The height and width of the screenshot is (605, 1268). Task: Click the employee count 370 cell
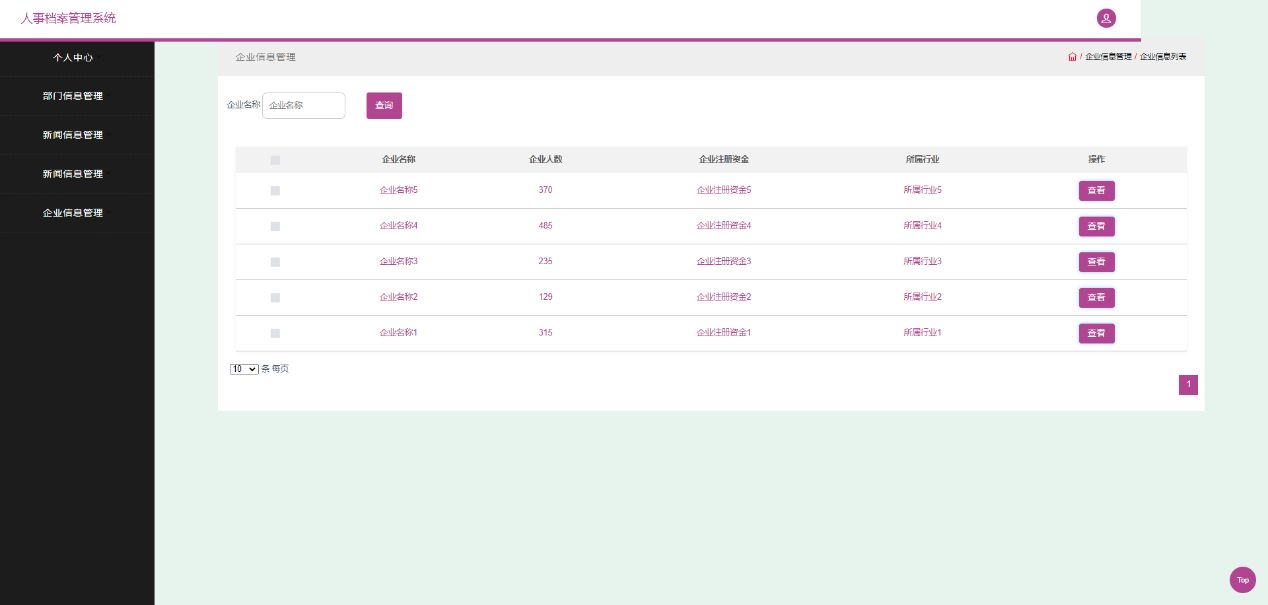(x=545, y=190)
